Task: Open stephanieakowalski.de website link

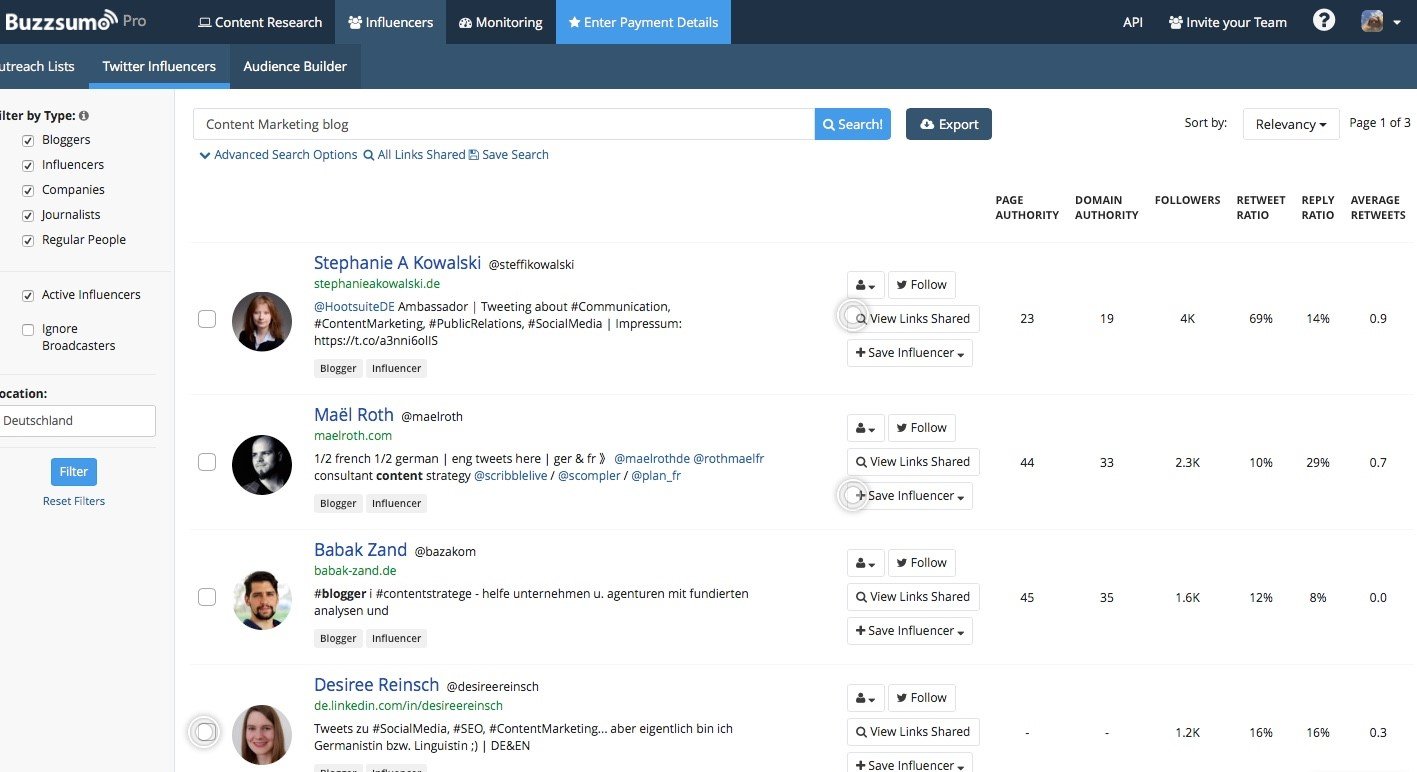Action: [377, 284]
